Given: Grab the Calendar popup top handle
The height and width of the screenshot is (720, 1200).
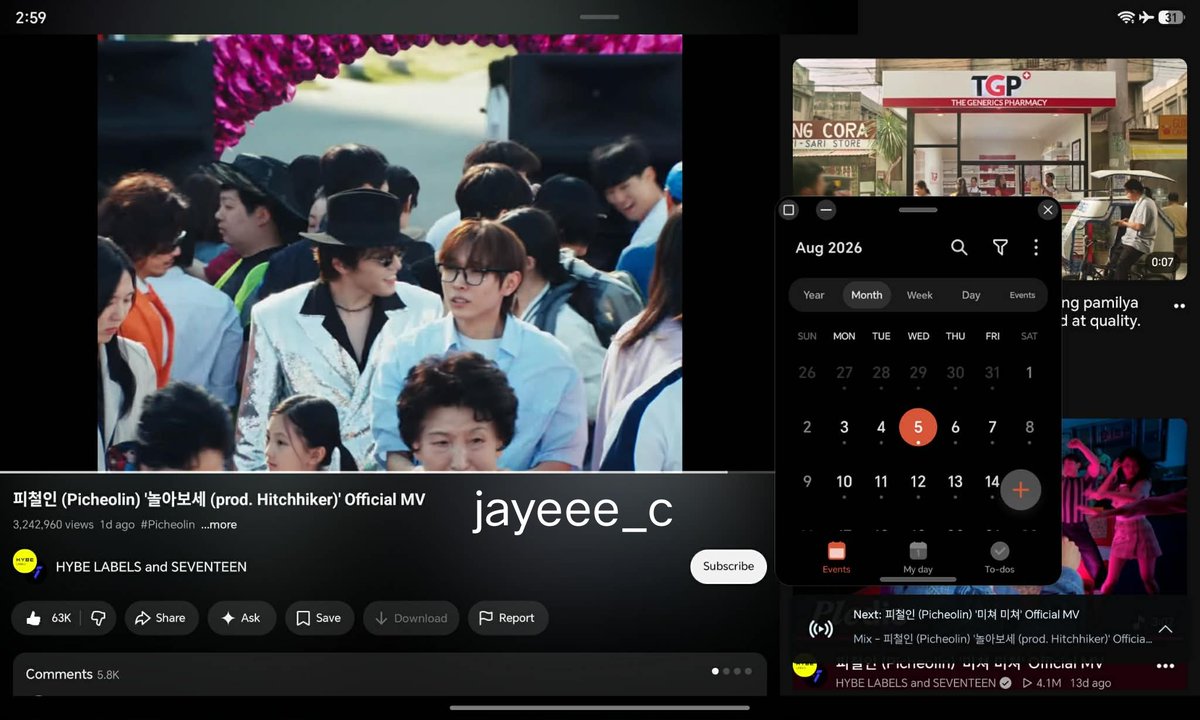Looking at the screenshot, I should (918, 210).
